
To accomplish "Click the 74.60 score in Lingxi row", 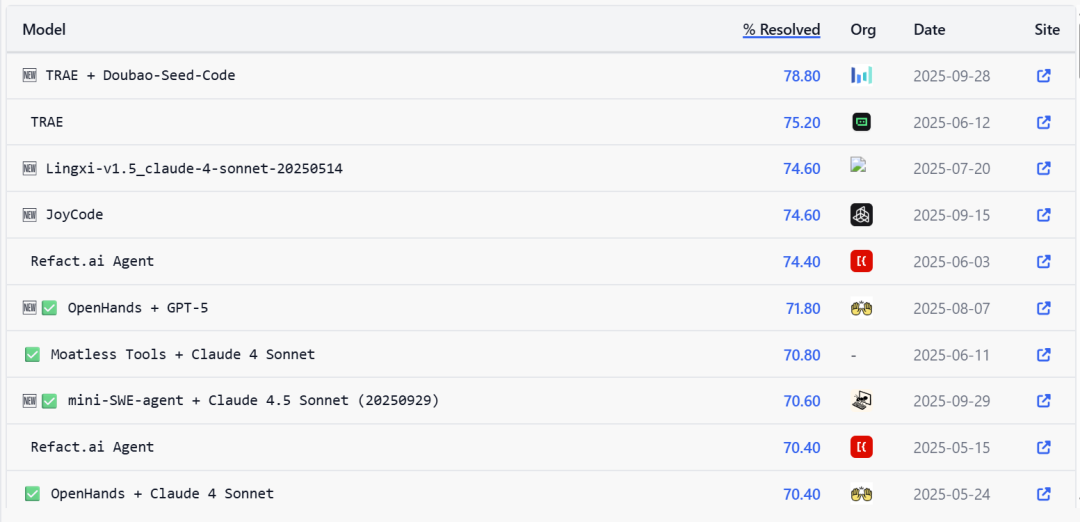I will (802, 169).
